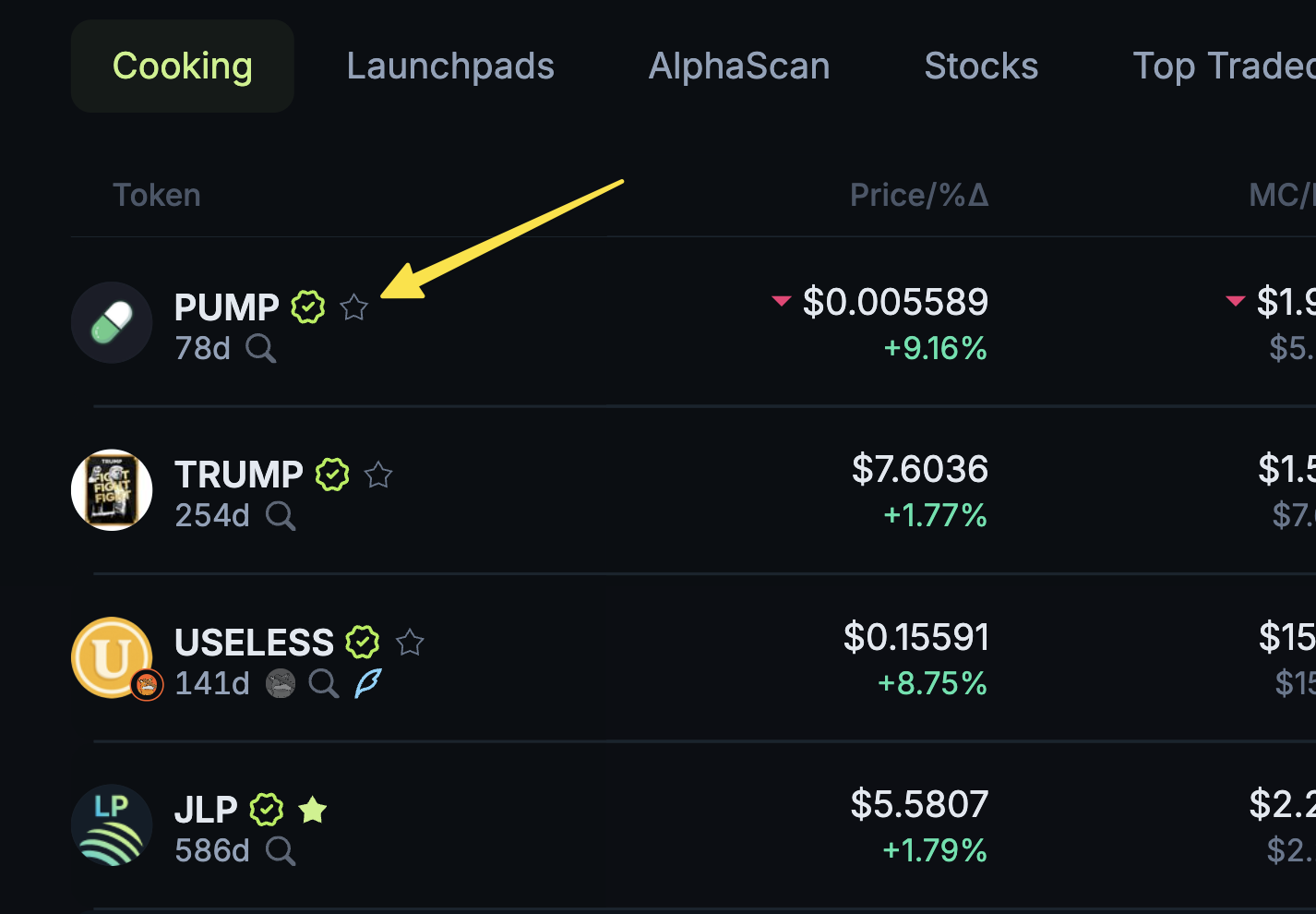The image size is (1316, 914).
Task: Unfavorite JLP by clicking its filled star
Action: point(313,810)
